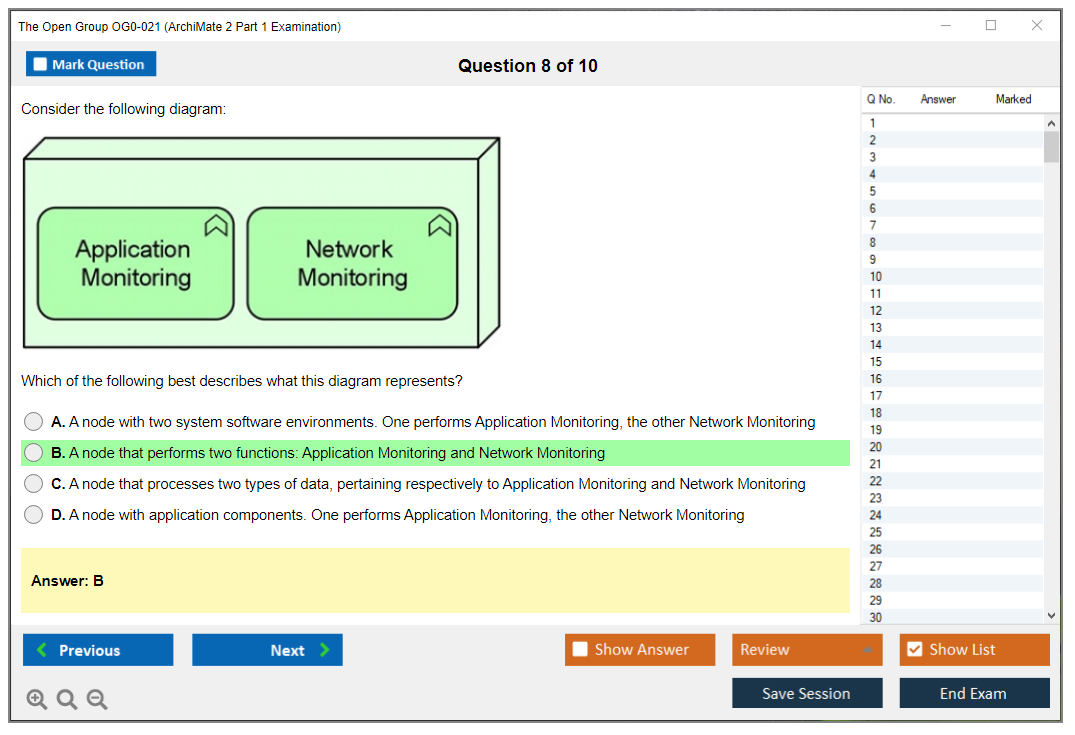The height and width of the screenshot is (735, 1075).
Task: Click the zoom in magnifier icon
Action: (37, 699)
